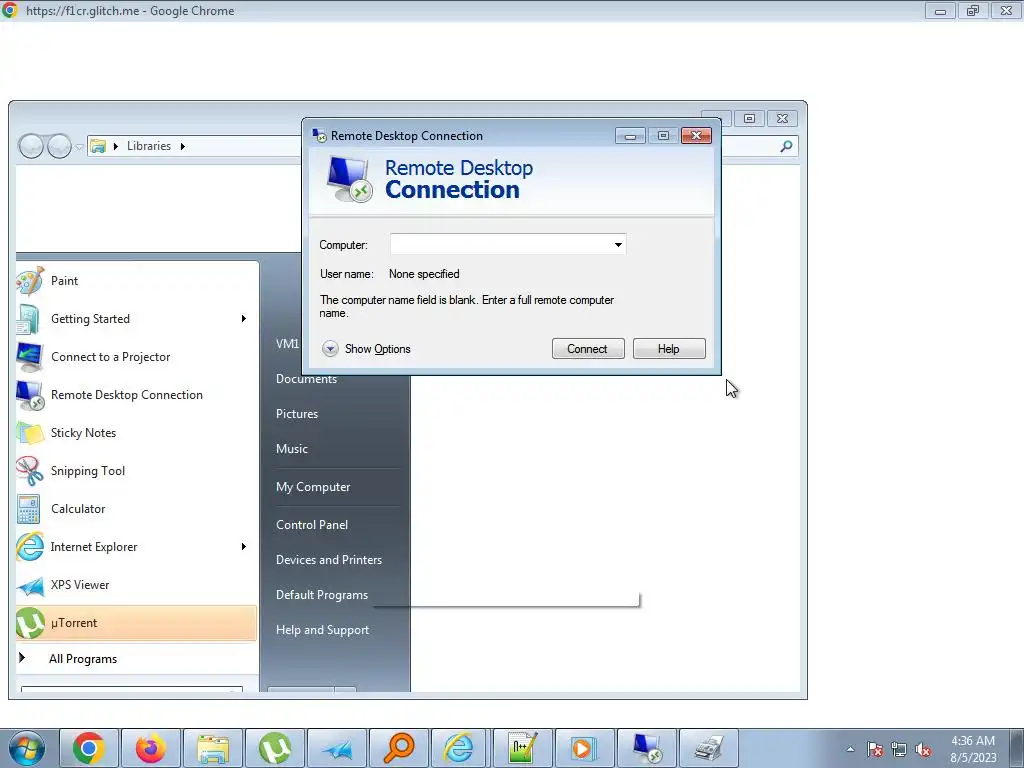Click the Libraries breadcrumb label
Screen dimensions: 1024x768
149,146
